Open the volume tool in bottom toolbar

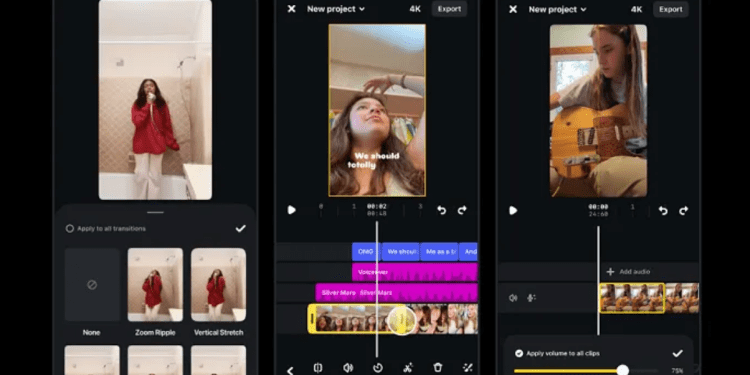click(348, 367)
